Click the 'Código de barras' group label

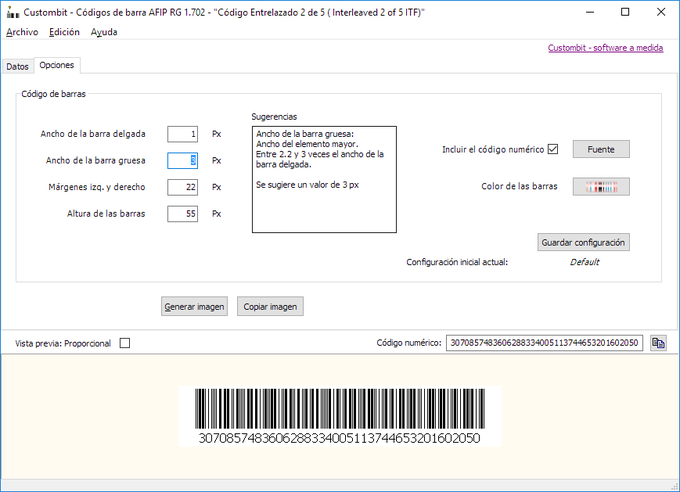53,94
